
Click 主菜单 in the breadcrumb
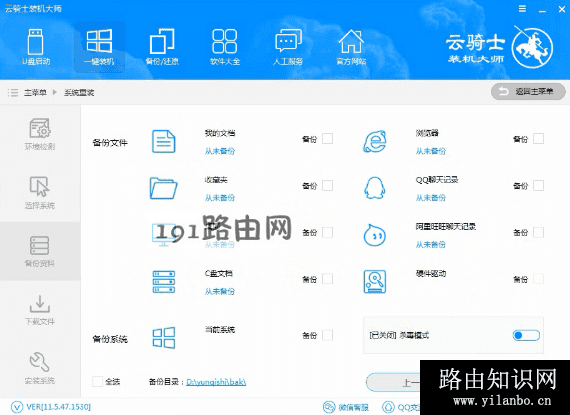35,93
